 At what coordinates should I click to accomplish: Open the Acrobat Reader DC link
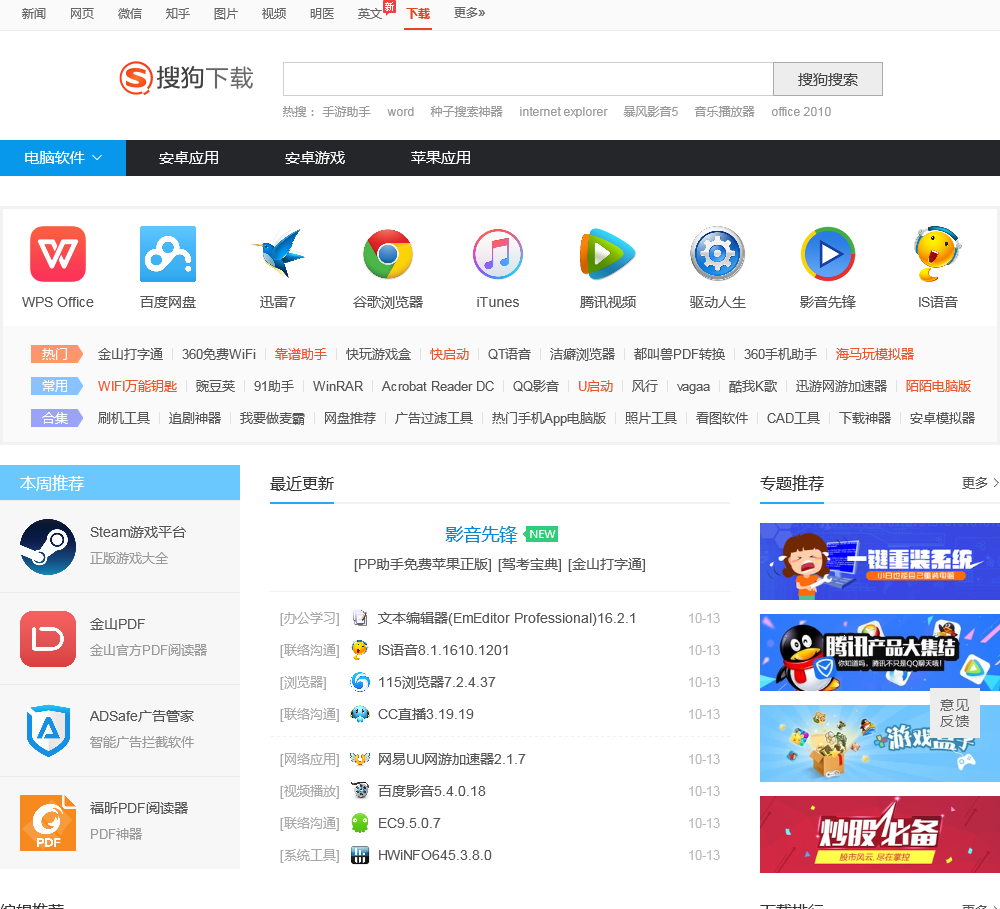tap(438, 386)
